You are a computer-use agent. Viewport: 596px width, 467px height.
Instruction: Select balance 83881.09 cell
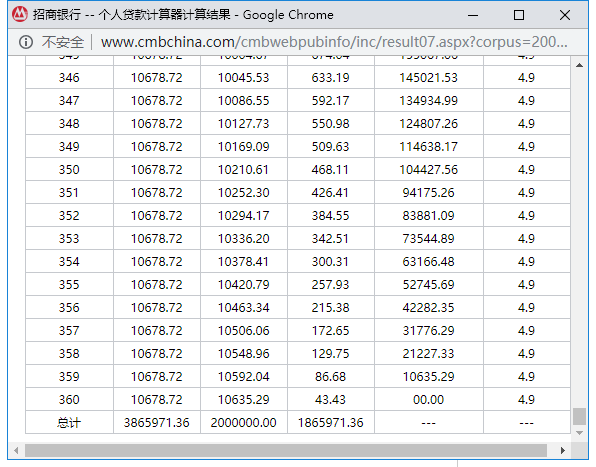[428, 215]
